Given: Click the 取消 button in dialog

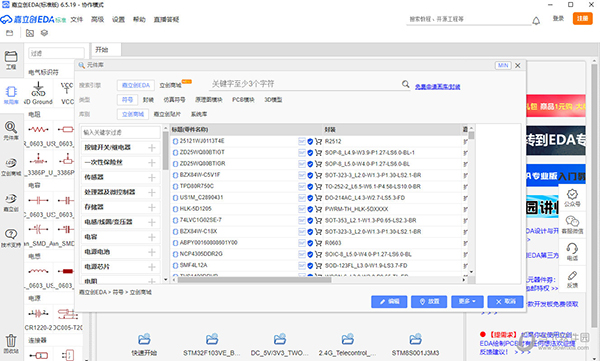Looking at the screenshot, I should 505,302.
